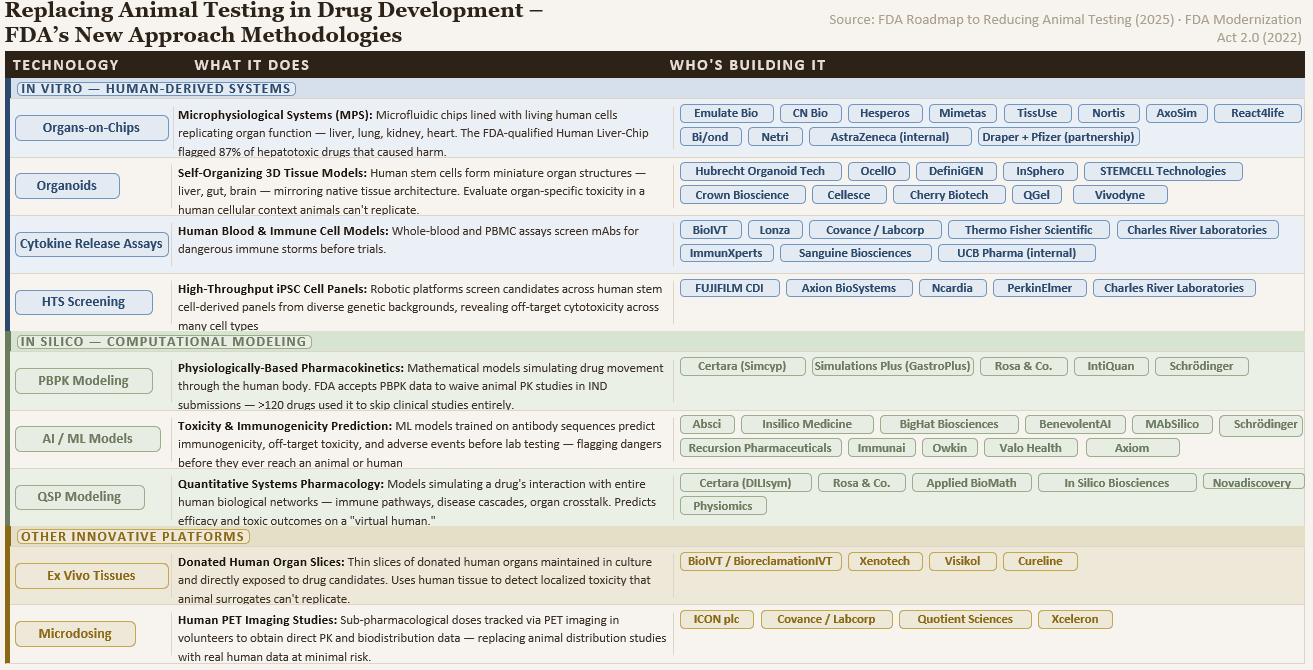Select the Insilico Medicine tag

click(807, 425)
